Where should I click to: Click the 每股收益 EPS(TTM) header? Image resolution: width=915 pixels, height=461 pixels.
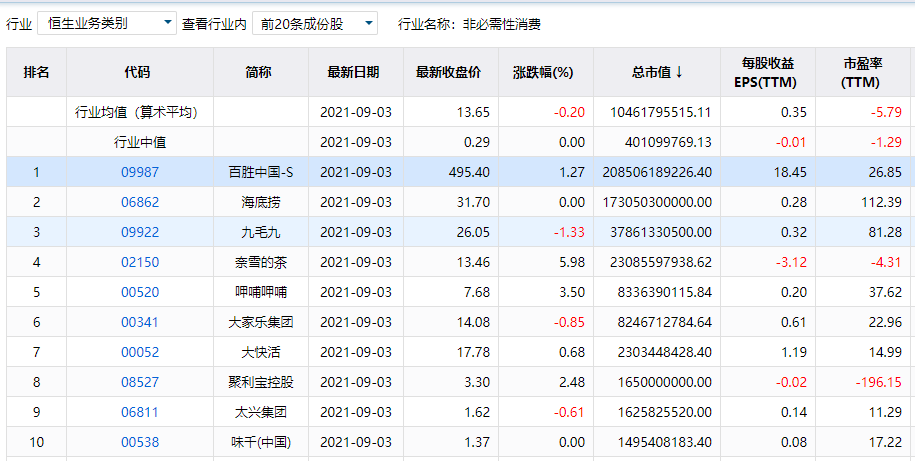[767, 72]
